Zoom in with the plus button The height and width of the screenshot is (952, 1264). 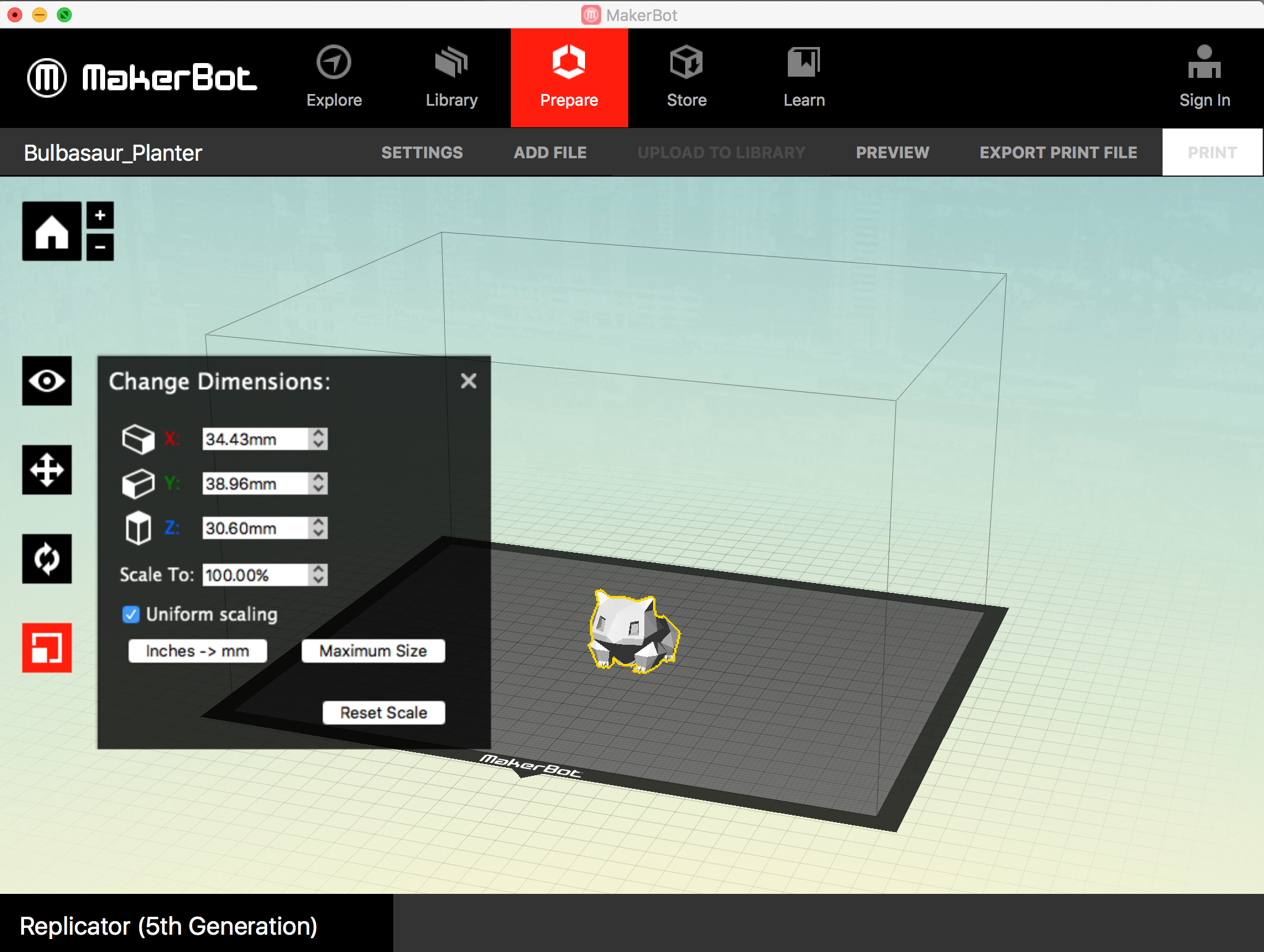click(x=100, y=216)
